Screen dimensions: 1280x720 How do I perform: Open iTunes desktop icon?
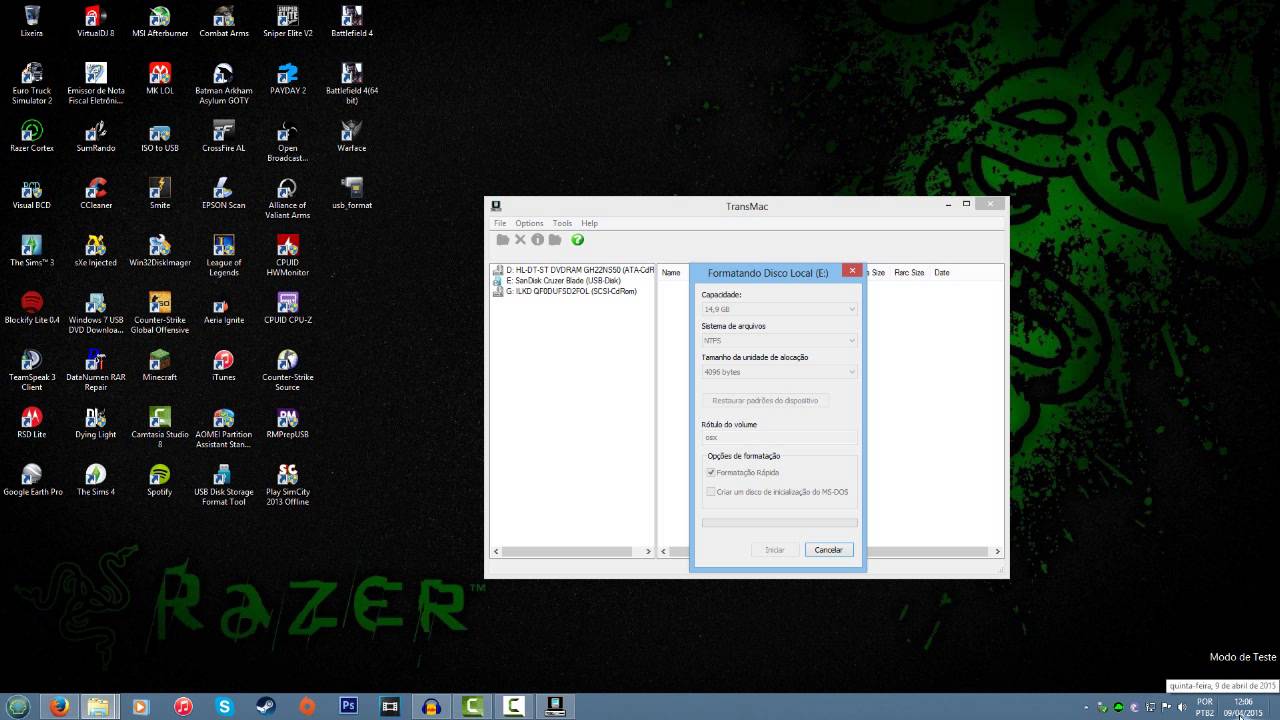[224, 365]
